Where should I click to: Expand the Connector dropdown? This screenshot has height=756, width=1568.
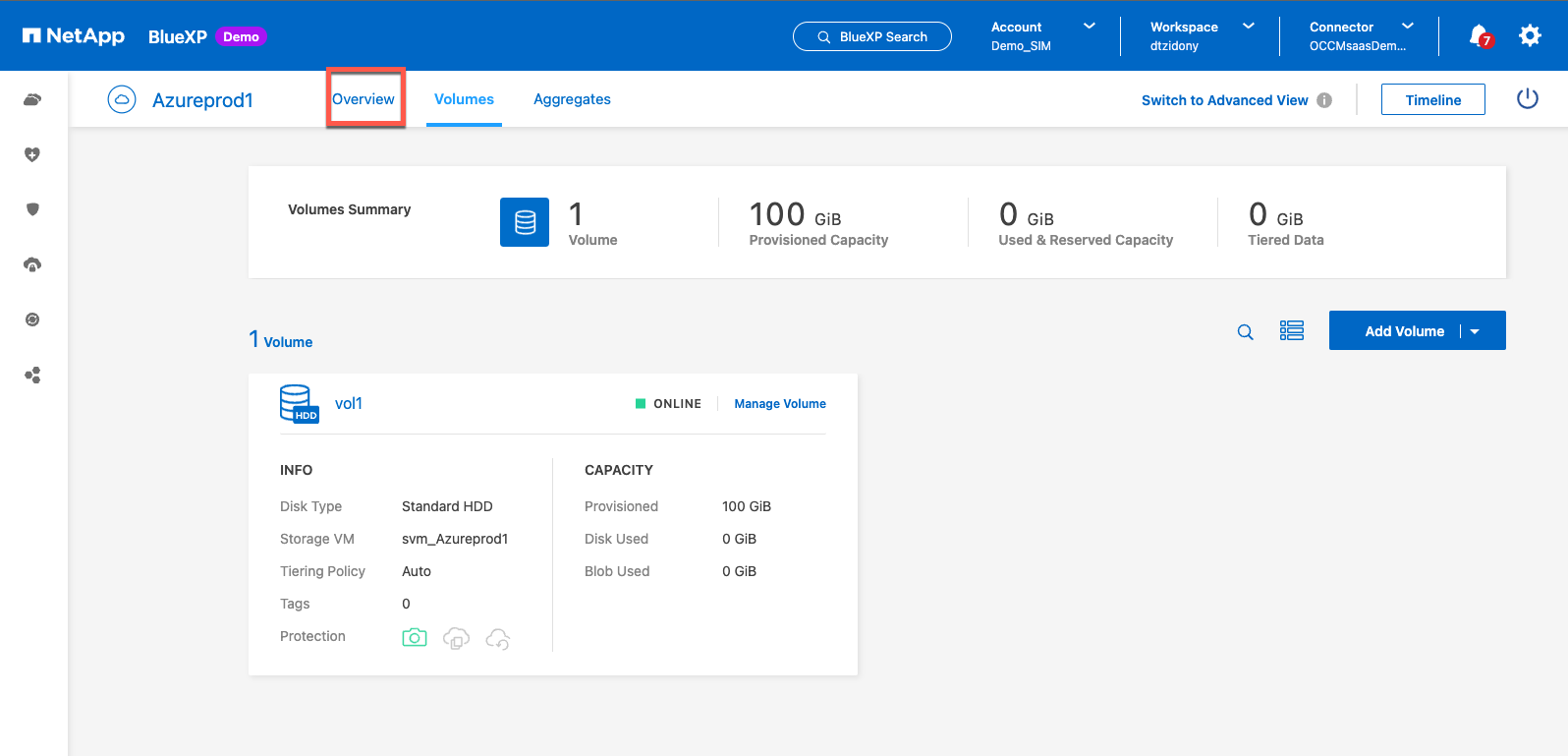pyautogui.click(x=1407, y=27)
